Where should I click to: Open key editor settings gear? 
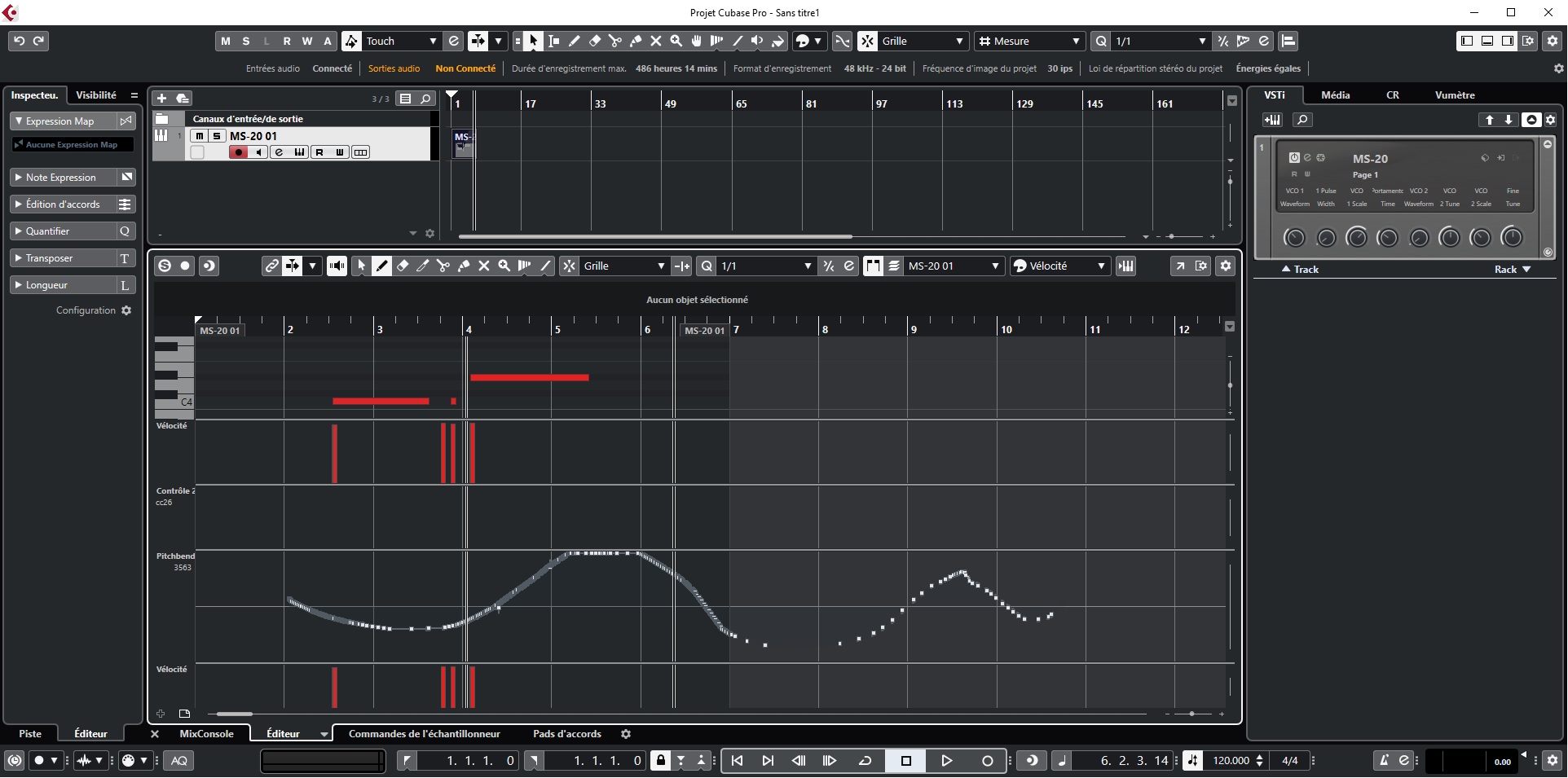pyautogui.click(x=1225, y=266)
